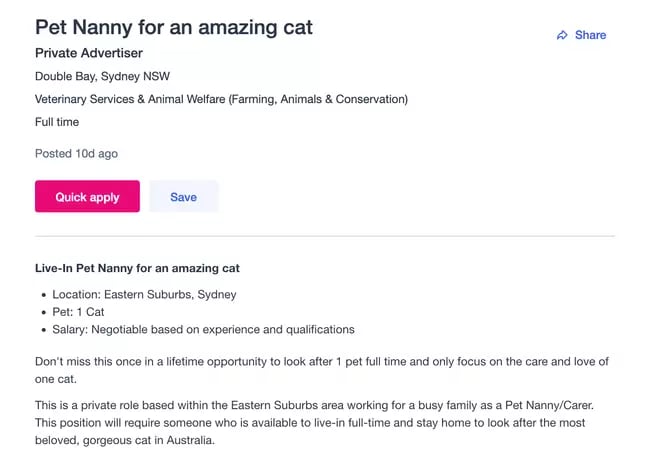Click the Posted 10d ago timestamp

[x=76, y=154]
